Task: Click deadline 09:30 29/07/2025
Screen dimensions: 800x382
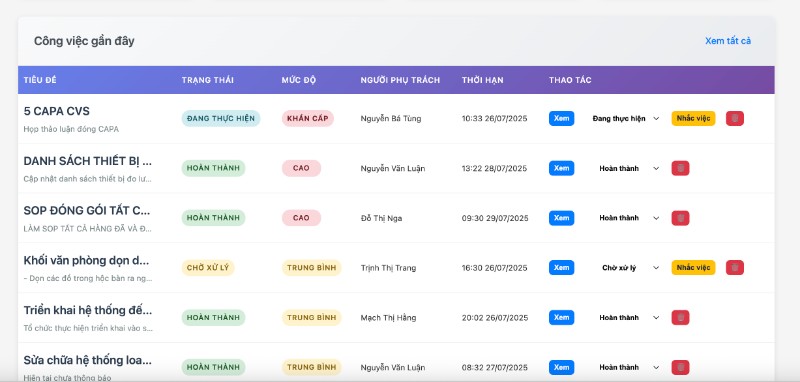Action: tap(495, 218)
